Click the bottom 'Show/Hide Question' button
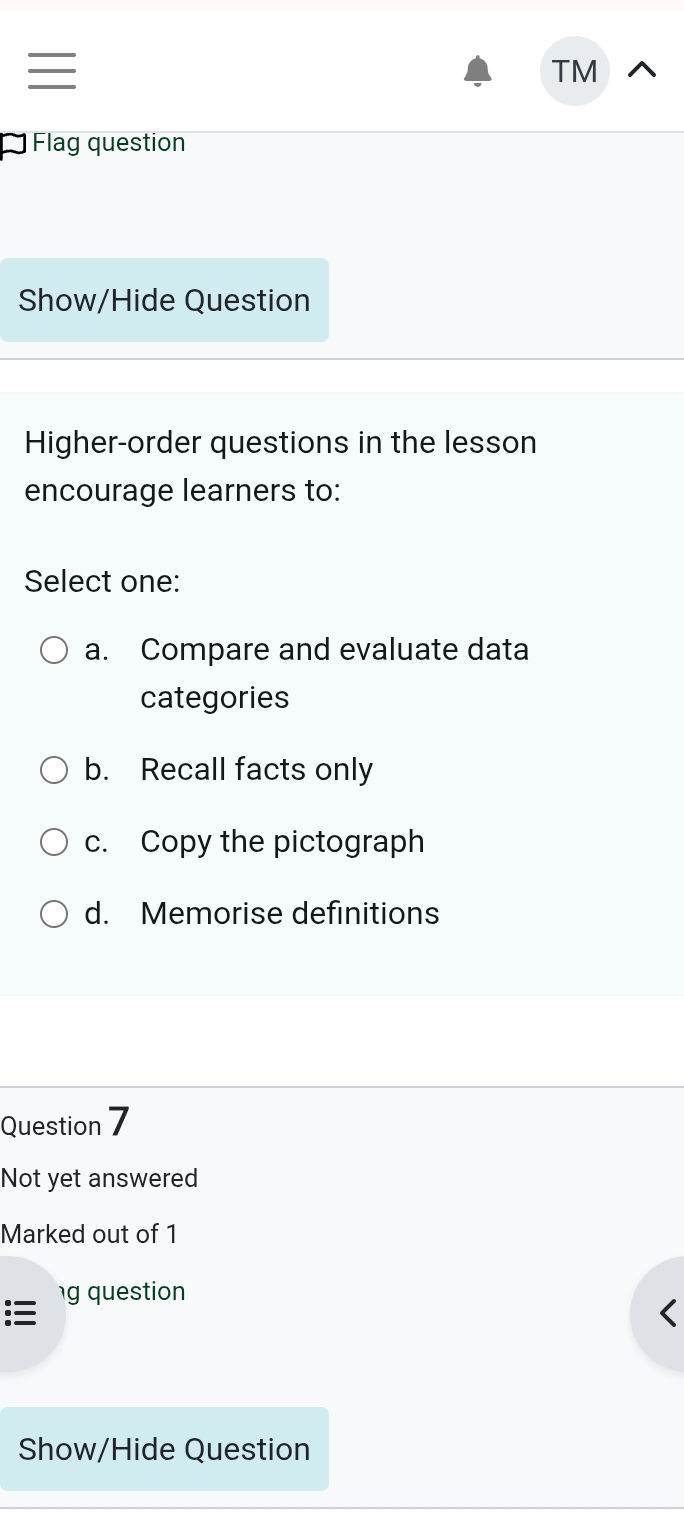The height and width of the screenshot is (1531, 684). click(164, 1448)
